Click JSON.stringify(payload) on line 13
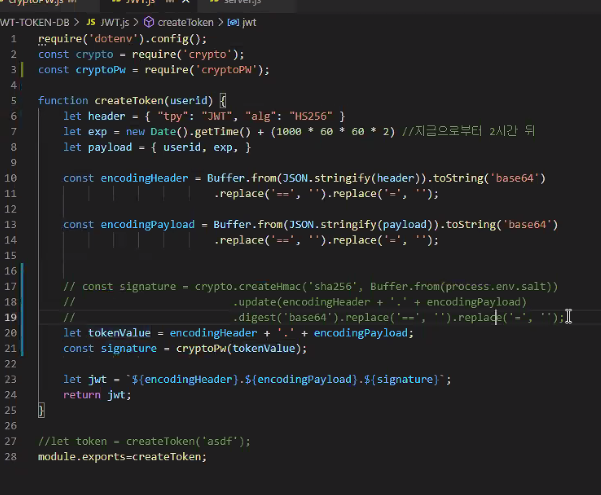This screenshot has width=601, height=495. 361,225
